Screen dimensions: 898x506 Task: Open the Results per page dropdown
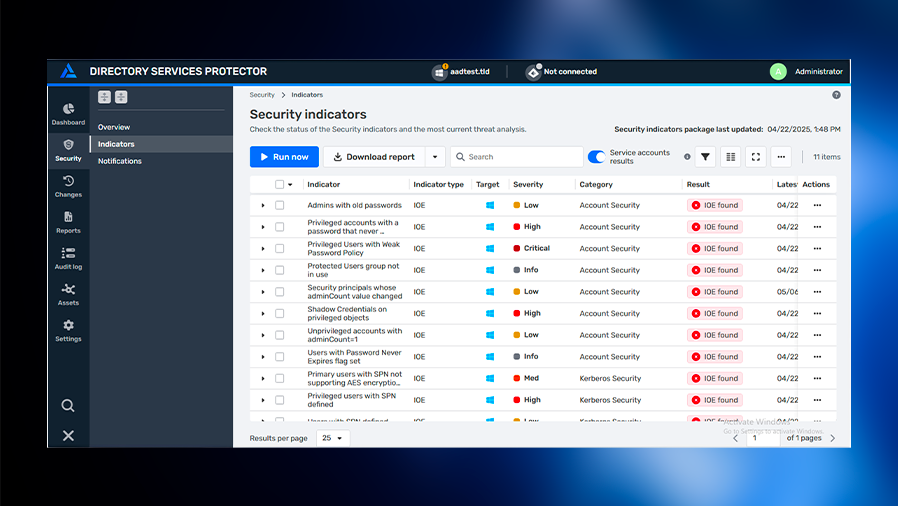point(332,438)
